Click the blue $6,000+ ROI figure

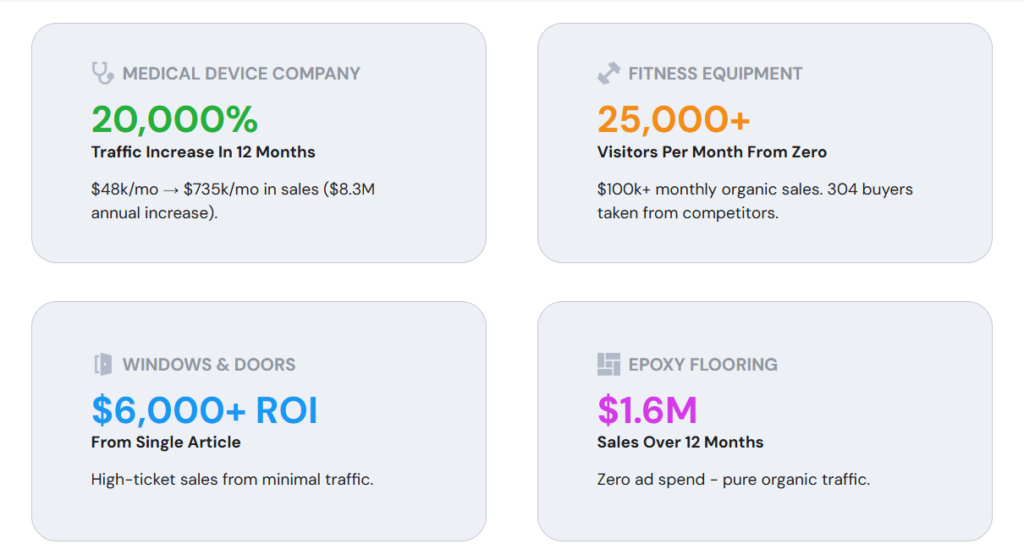tap(204, 410)
